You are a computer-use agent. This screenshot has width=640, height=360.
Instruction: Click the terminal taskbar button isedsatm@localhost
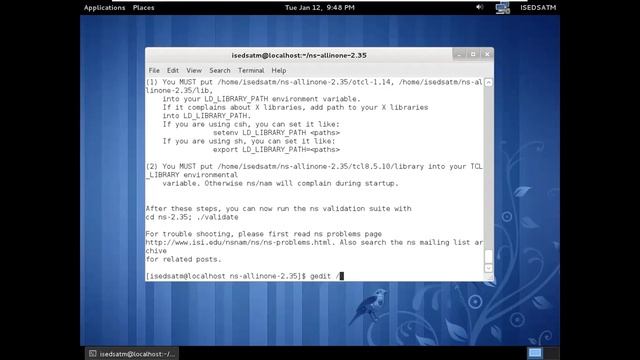click(132, 354)
